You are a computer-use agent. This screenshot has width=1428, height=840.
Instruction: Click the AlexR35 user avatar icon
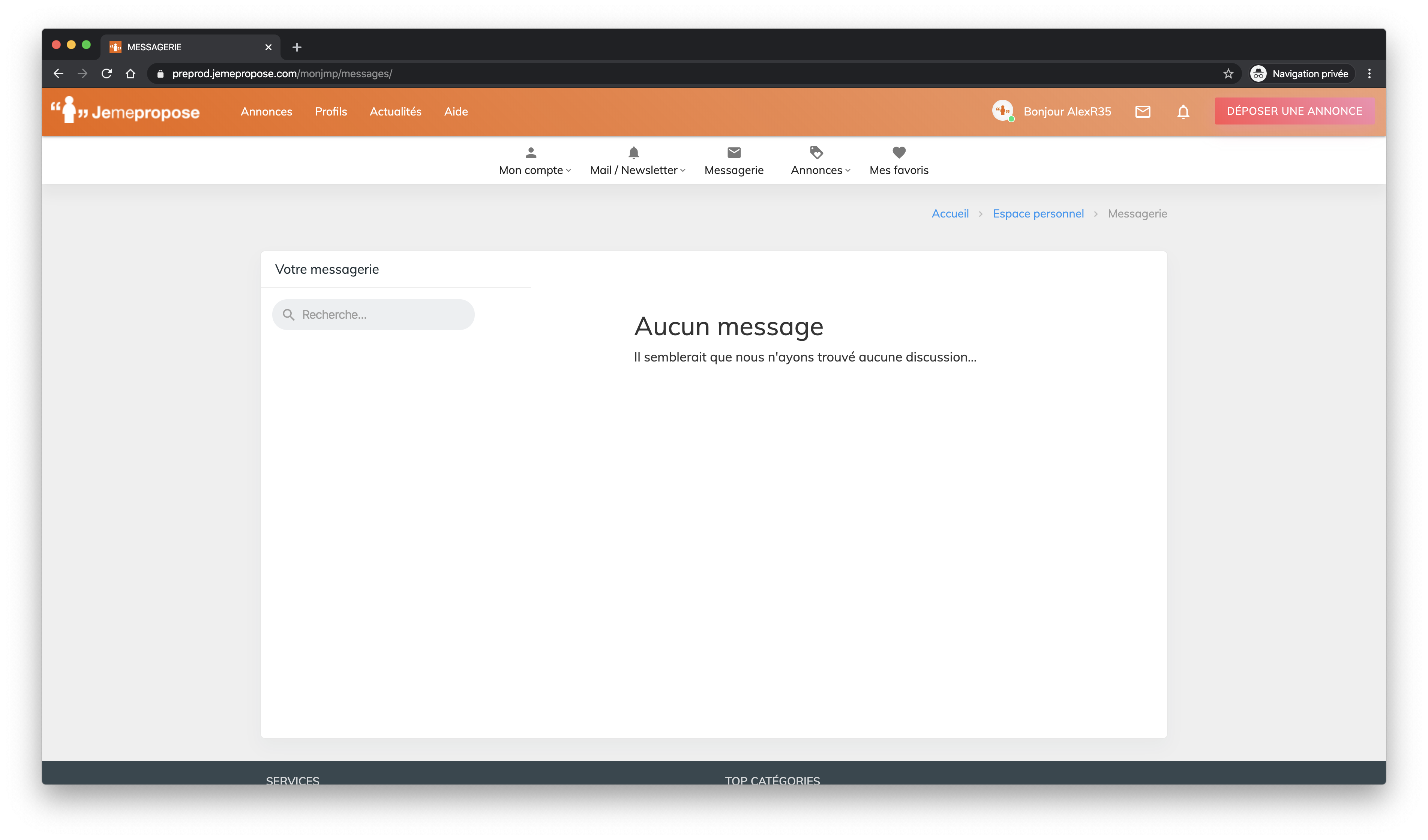(x=1002, y=111)
